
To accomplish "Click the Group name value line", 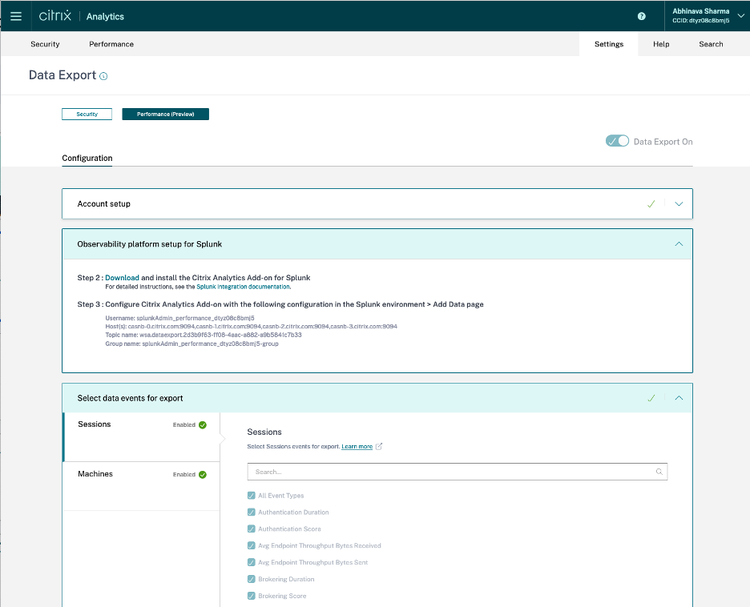I will tap(192, 343).
